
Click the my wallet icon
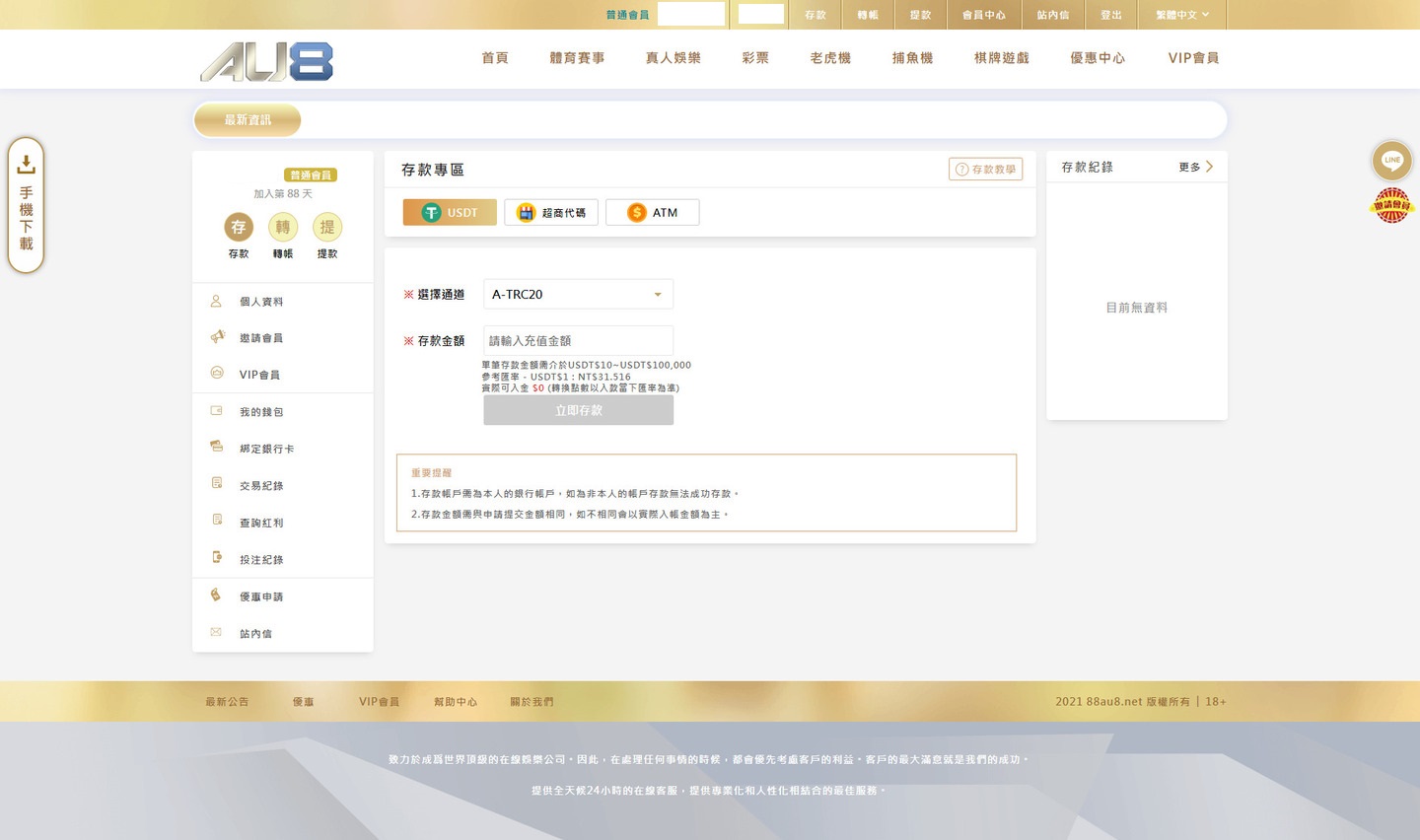(216, 411)
